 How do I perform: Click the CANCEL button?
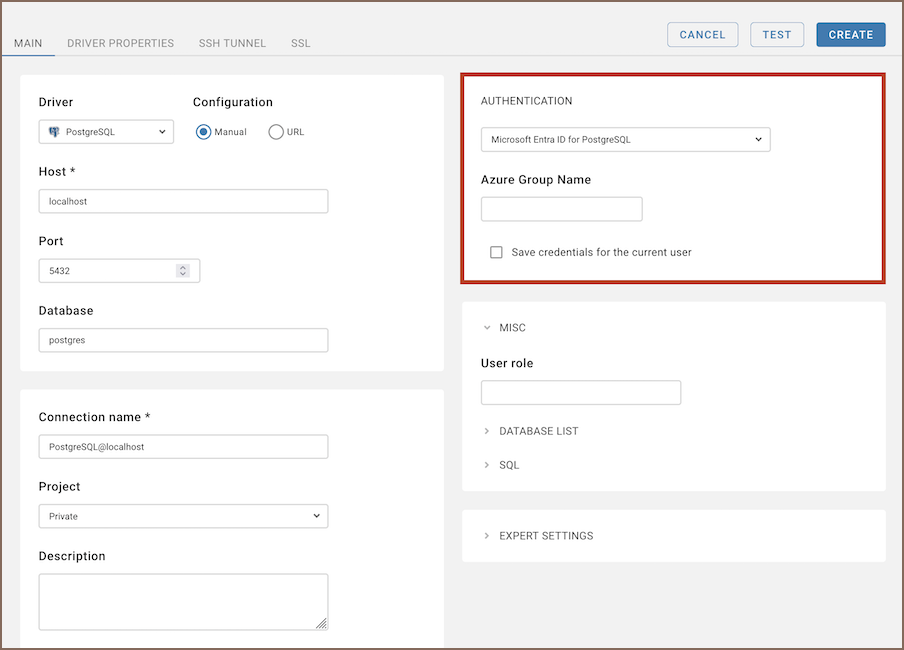pyautogui.click(x=702, y=34)
